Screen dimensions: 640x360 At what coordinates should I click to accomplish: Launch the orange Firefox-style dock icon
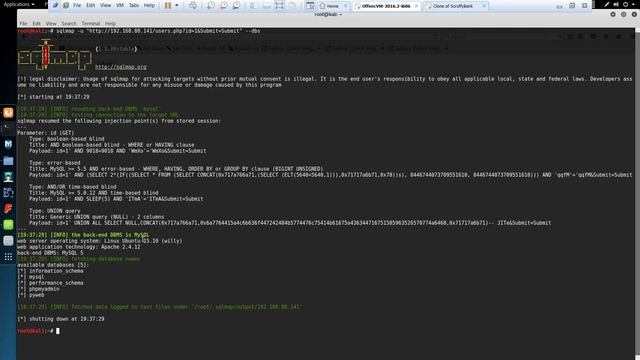(x=8, y=113)
